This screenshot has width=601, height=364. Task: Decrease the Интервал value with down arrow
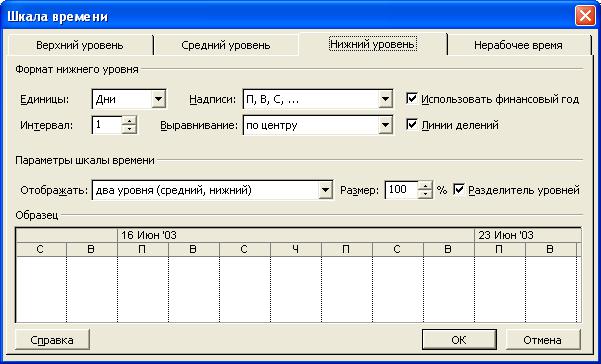click(129, 129)
